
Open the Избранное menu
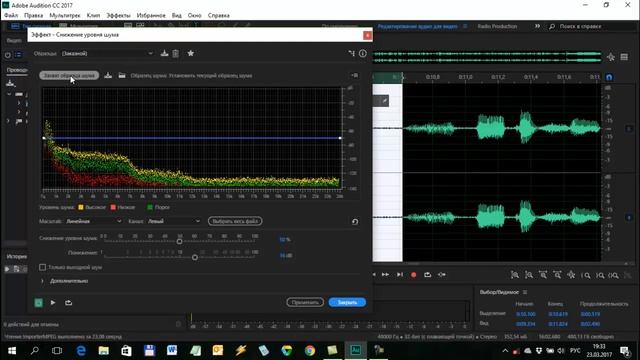(151, 16)
